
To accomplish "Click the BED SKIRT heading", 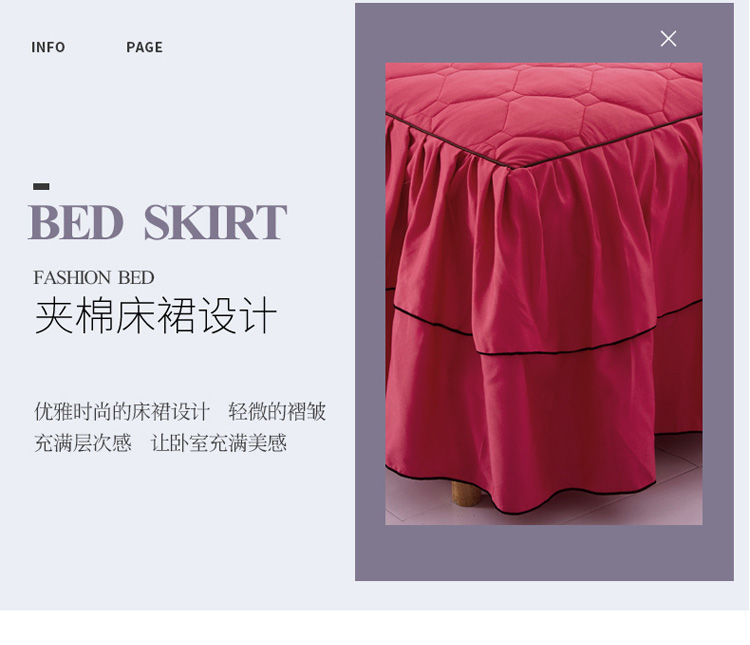I will pos(158,222).
